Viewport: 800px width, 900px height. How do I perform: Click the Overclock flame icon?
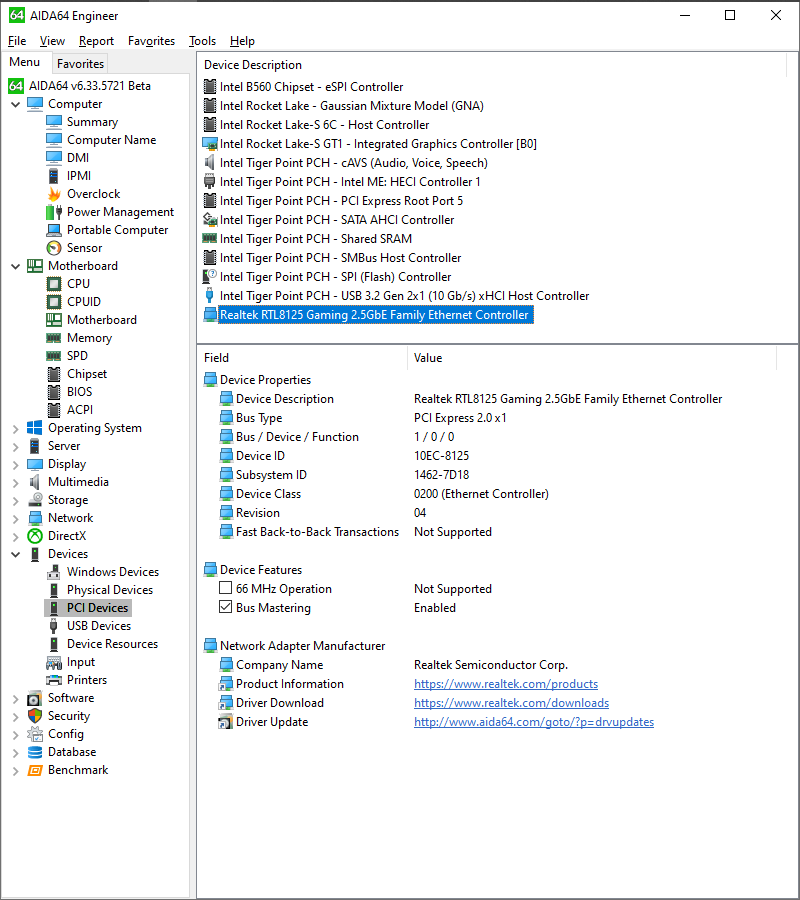point(54,194)
